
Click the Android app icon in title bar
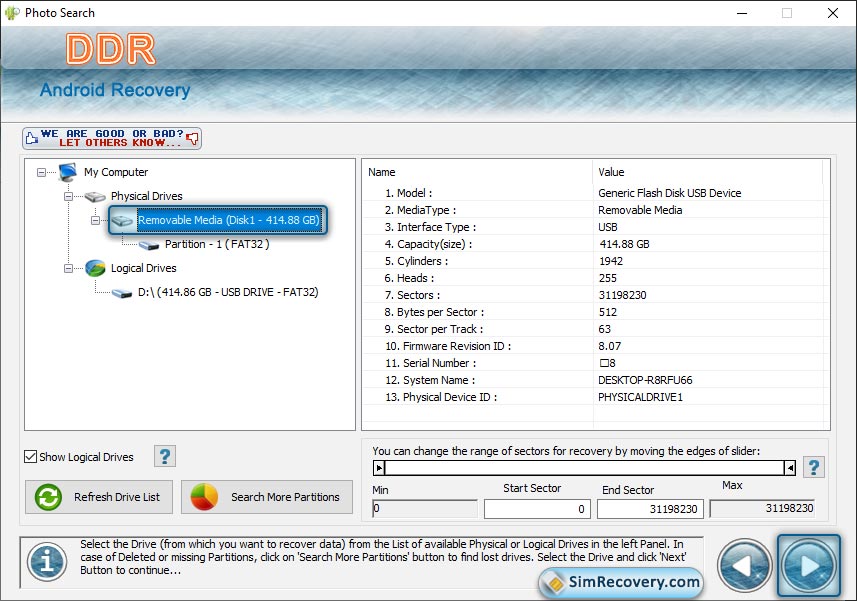point(12,13)
